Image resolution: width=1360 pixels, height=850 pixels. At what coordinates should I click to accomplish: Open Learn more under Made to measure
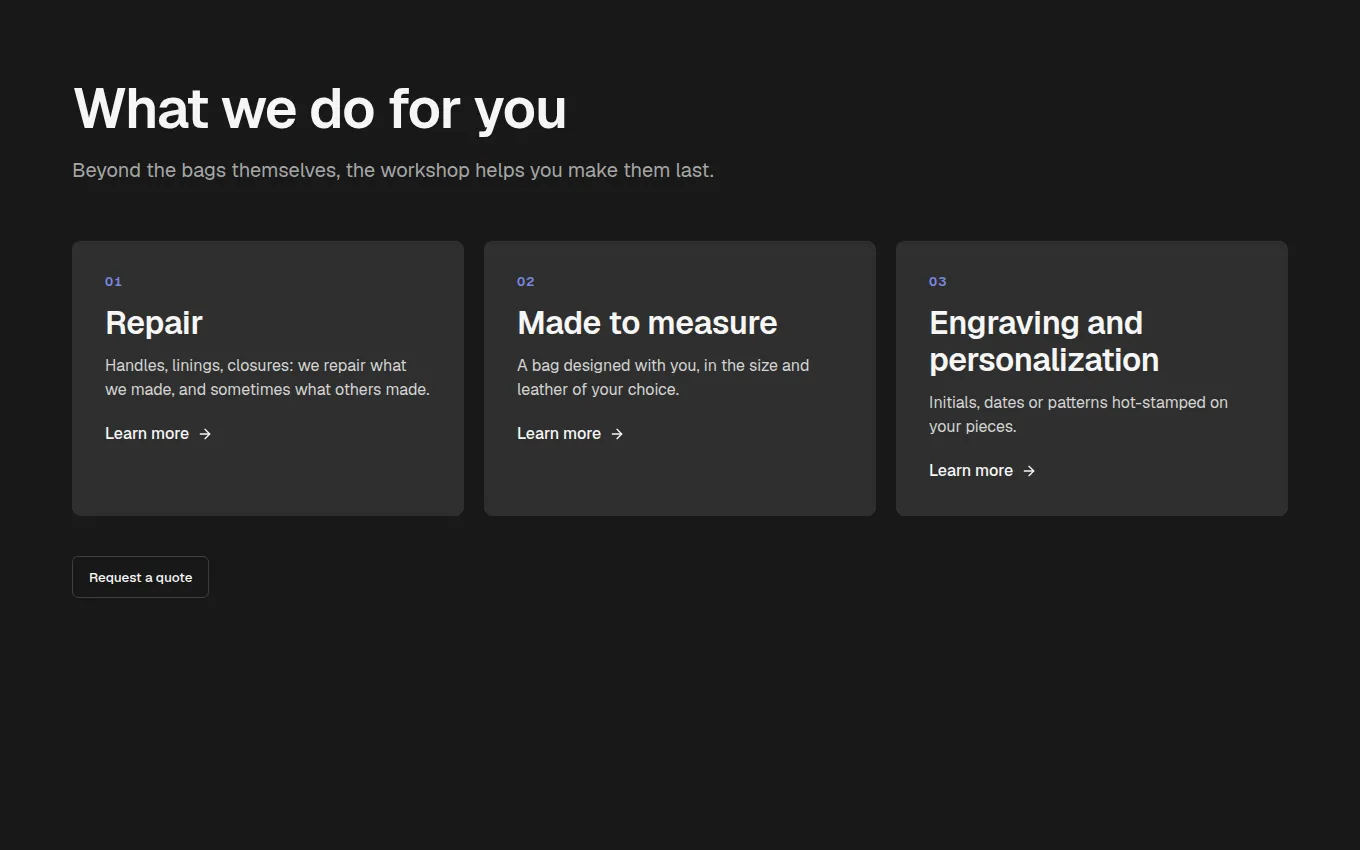pos(570,434)
